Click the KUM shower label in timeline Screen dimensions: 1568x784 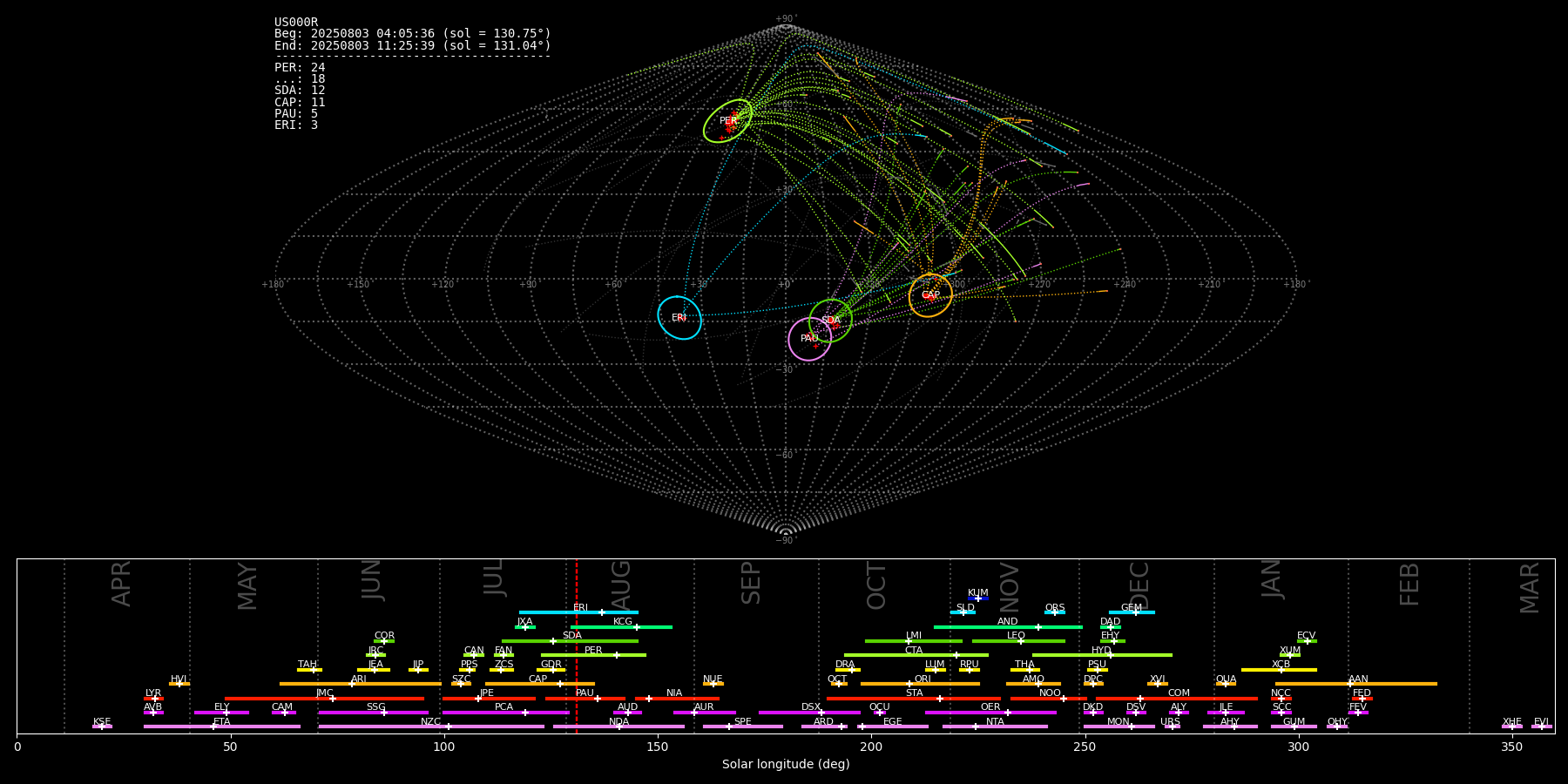(x=978, y=593)
